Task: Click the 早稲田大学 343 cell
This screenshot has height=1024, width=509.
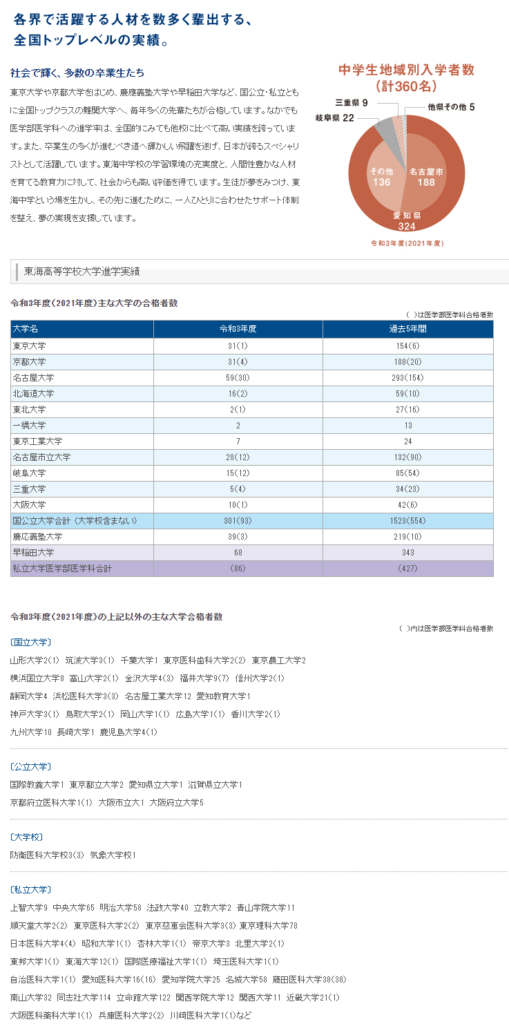Action: [x=408, y=552]
